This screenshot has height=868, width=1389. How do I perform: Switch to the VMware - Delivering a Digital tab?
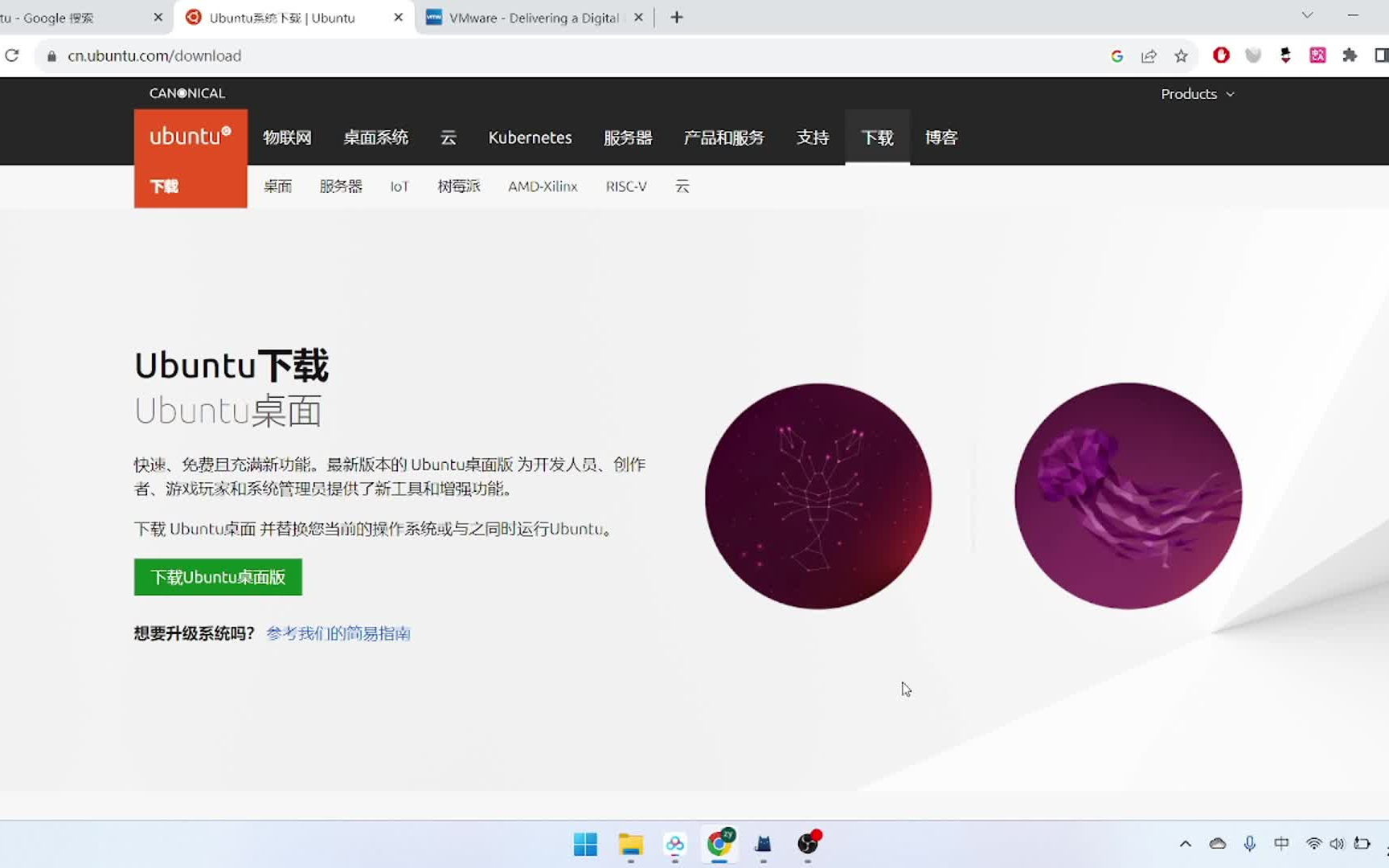point(534,17)
